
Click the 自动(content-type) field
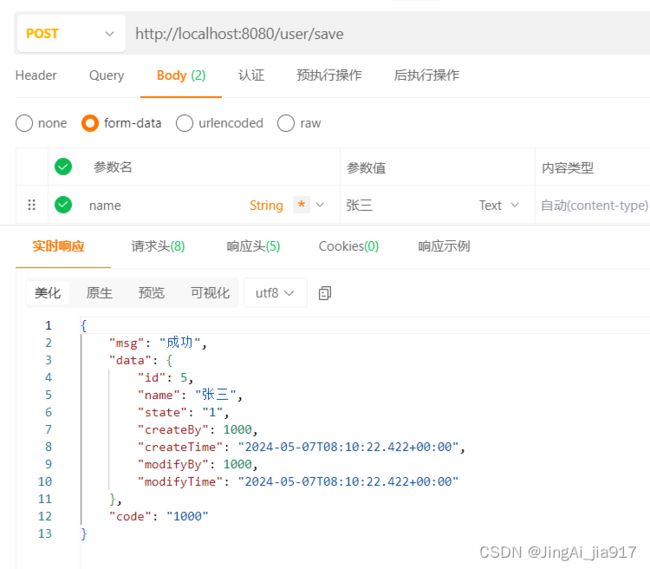pos(594,205)
